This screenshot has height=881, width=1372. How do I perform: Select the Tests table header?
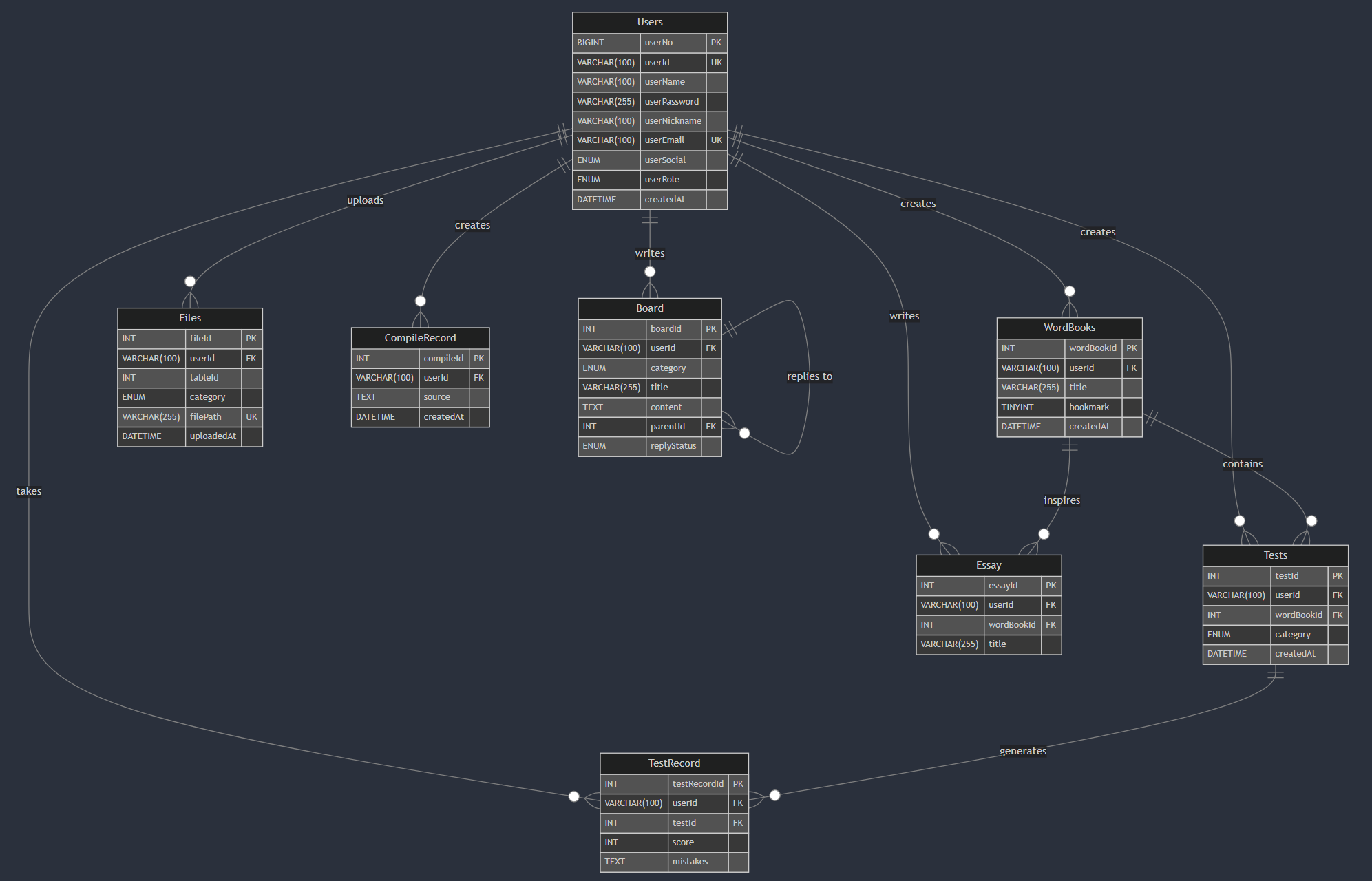[x=1274, y=555]
